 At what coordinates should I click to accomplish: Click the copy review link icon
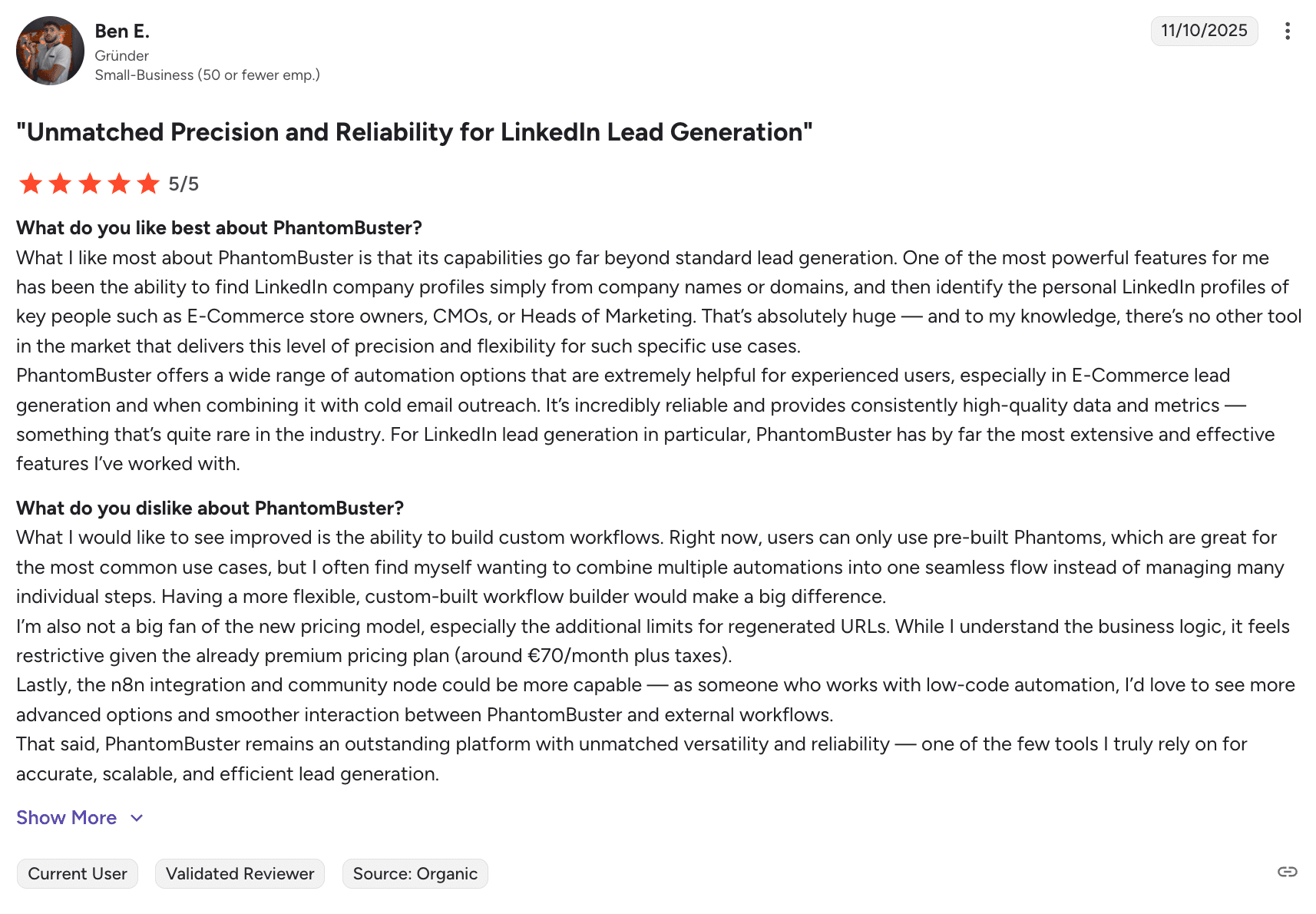point(1287,872)
